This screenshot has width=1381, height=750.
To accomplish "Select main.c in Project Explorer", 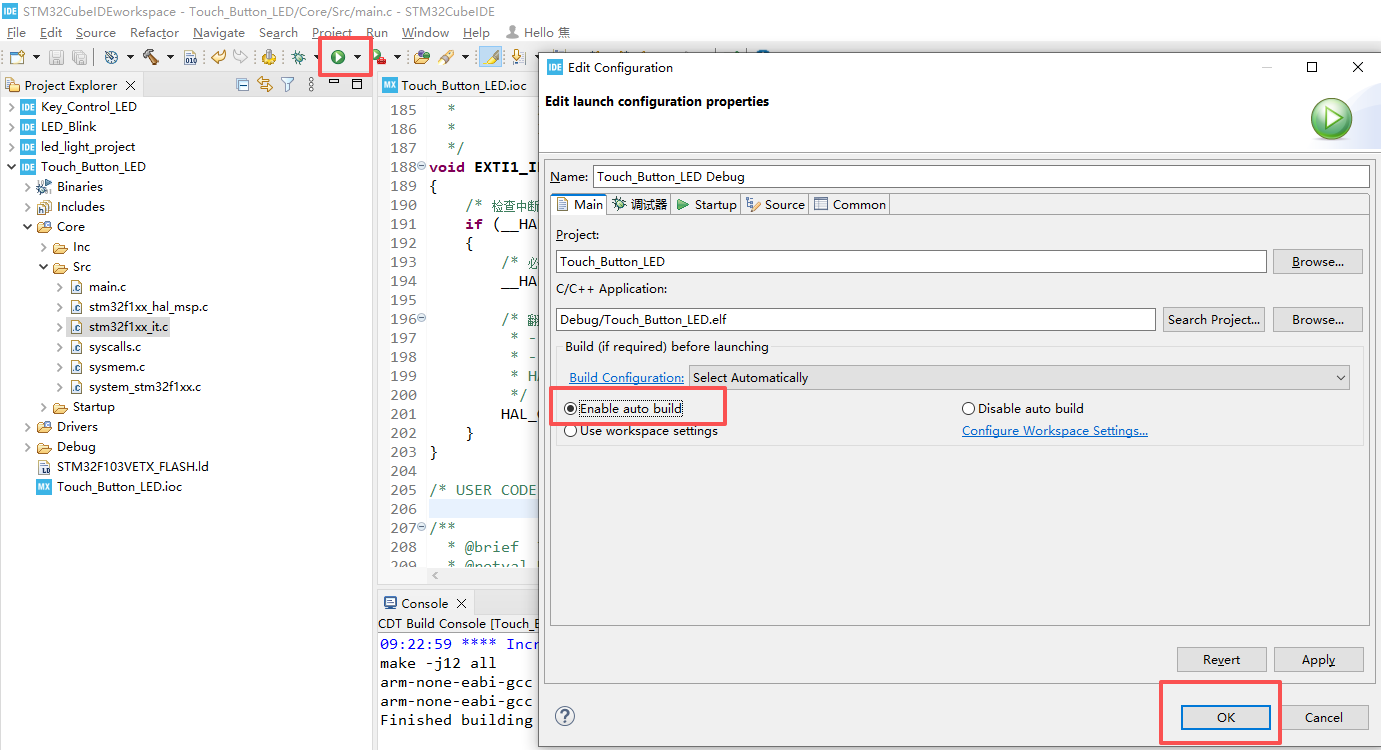I will click(107, 287).
